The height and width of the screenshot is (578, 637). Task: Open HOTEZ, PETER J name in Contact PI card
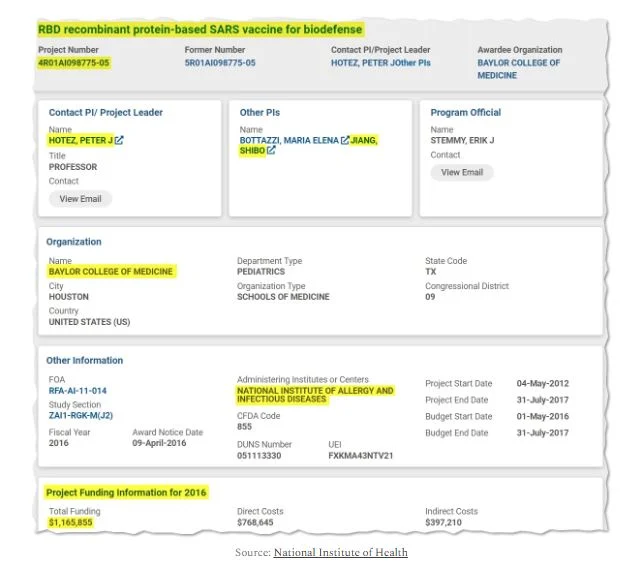click(x=80, y=141)
